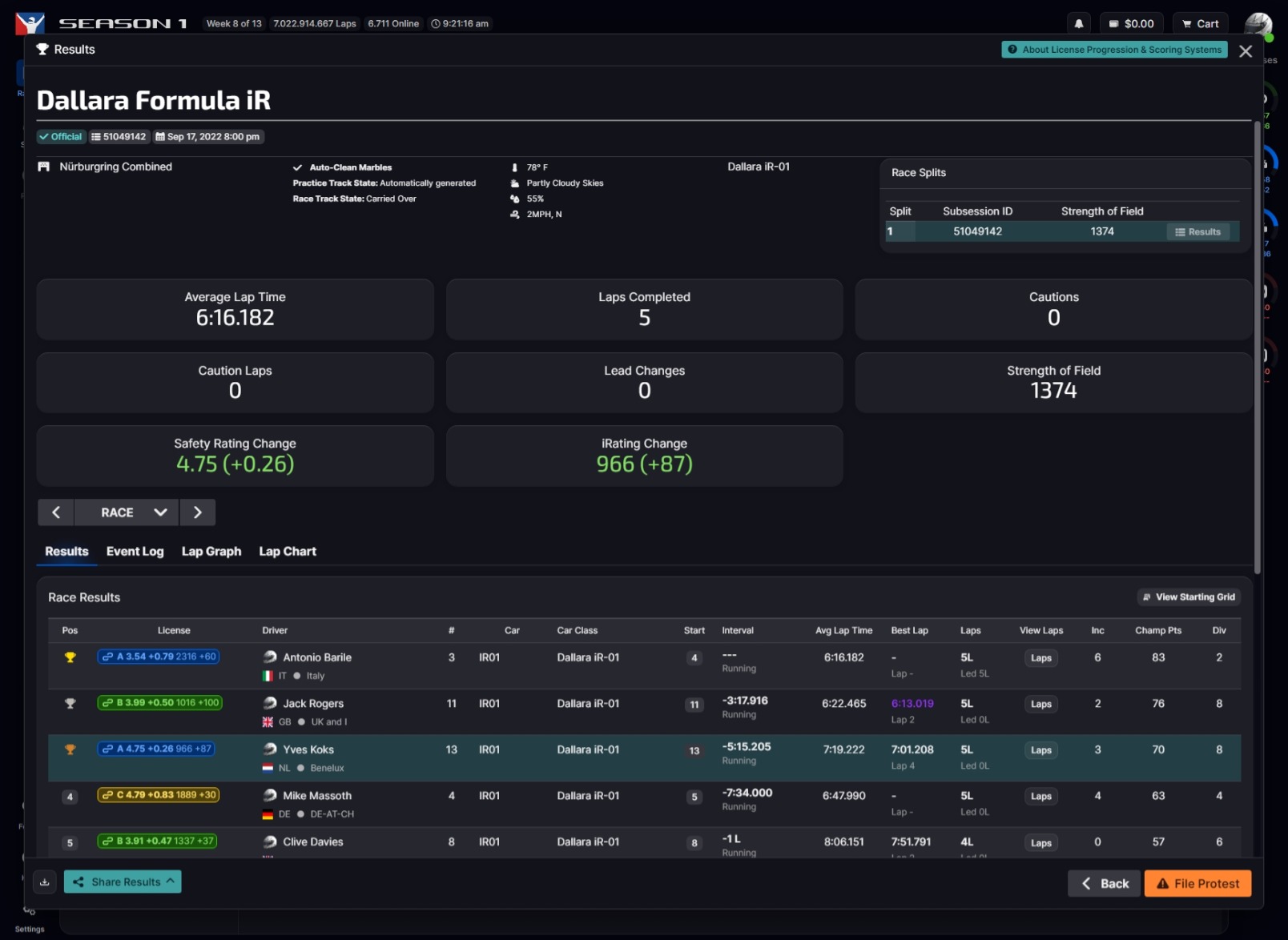Expand the Share Results menu
1288x940 pixels.
point(123,882)
